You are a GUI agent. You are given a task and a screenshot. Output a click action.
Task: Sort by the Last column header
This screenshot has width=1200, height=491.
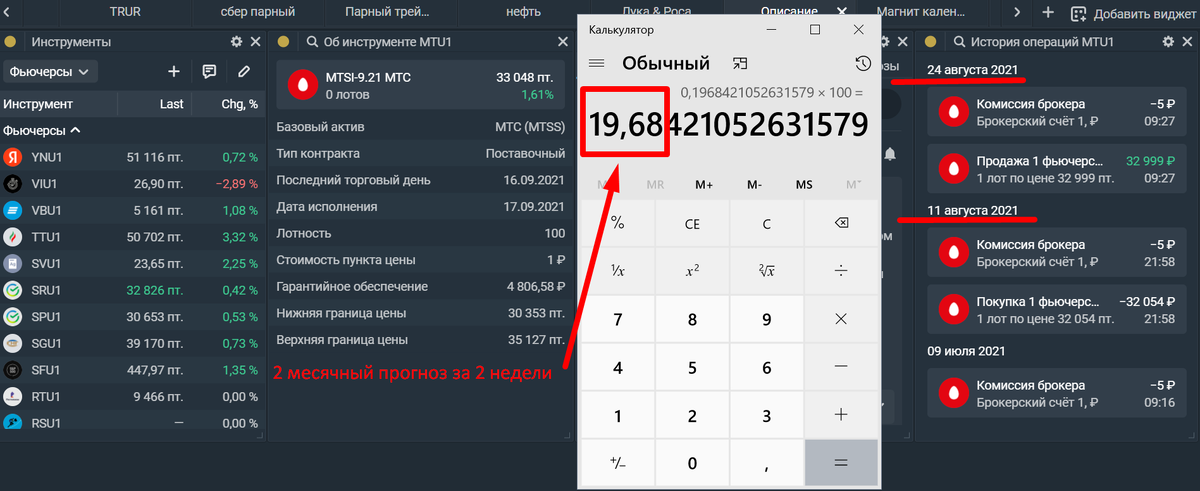[171, 104]
